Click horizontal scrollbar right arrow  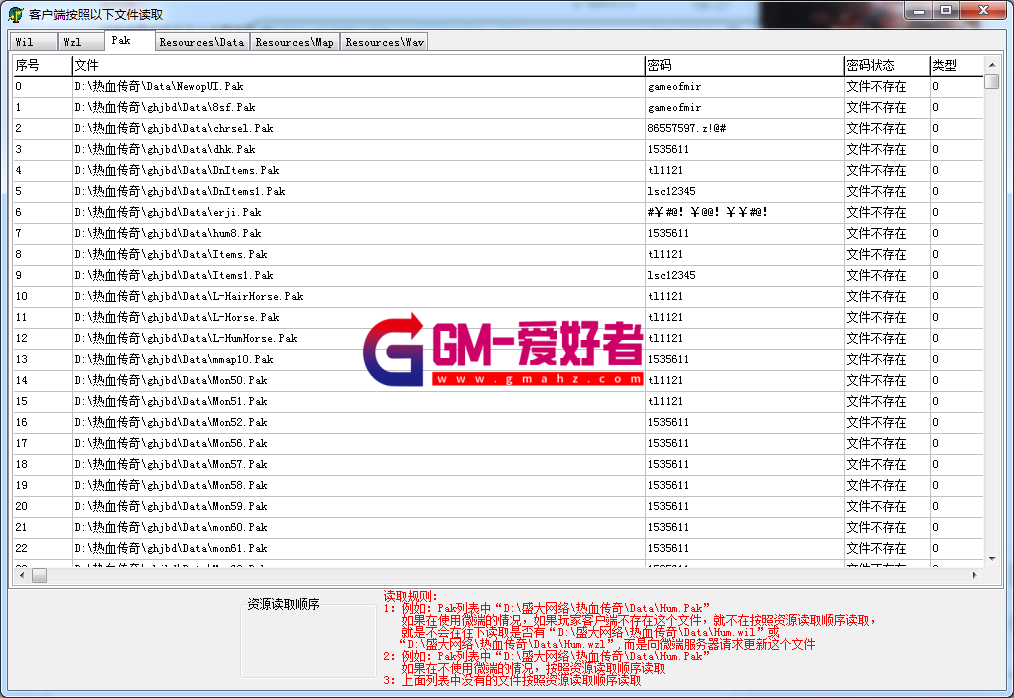point(974,576)
